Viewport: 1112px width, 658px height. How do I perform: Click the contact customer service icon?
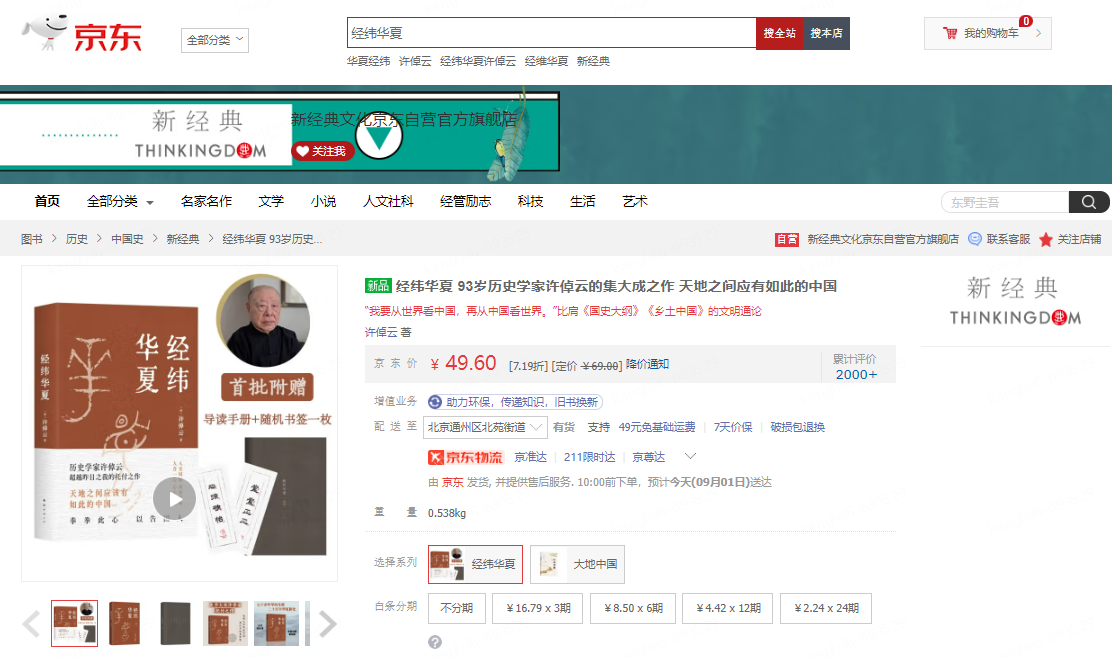[x=975, y=239]
